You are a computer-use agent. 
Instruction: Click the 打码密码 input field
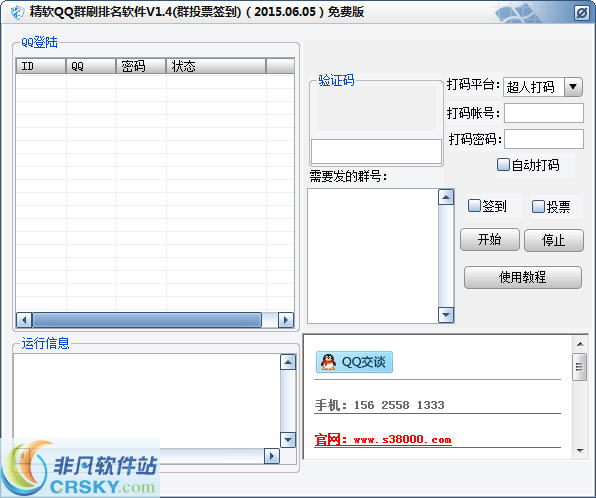[x=544, y=139]
